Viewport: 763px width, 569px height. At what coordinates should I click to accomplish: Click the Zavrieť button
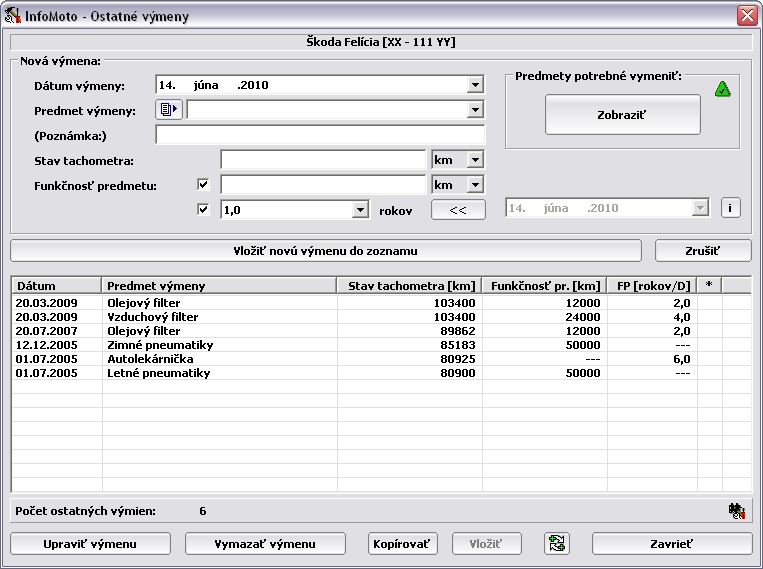click(672, 544)
